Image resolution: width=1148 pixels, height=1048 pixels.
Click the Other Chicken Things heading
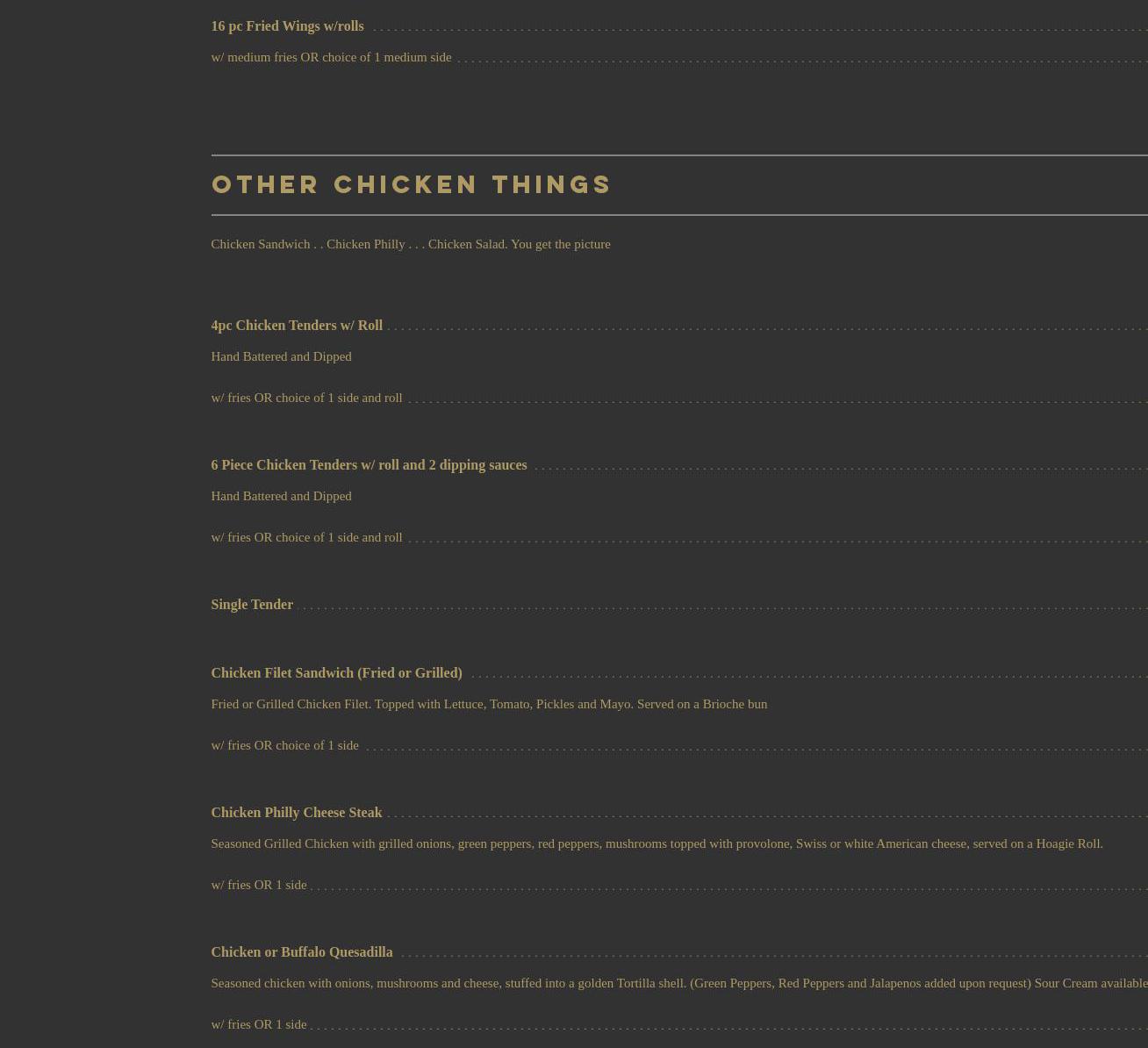(x=411, y=184)
